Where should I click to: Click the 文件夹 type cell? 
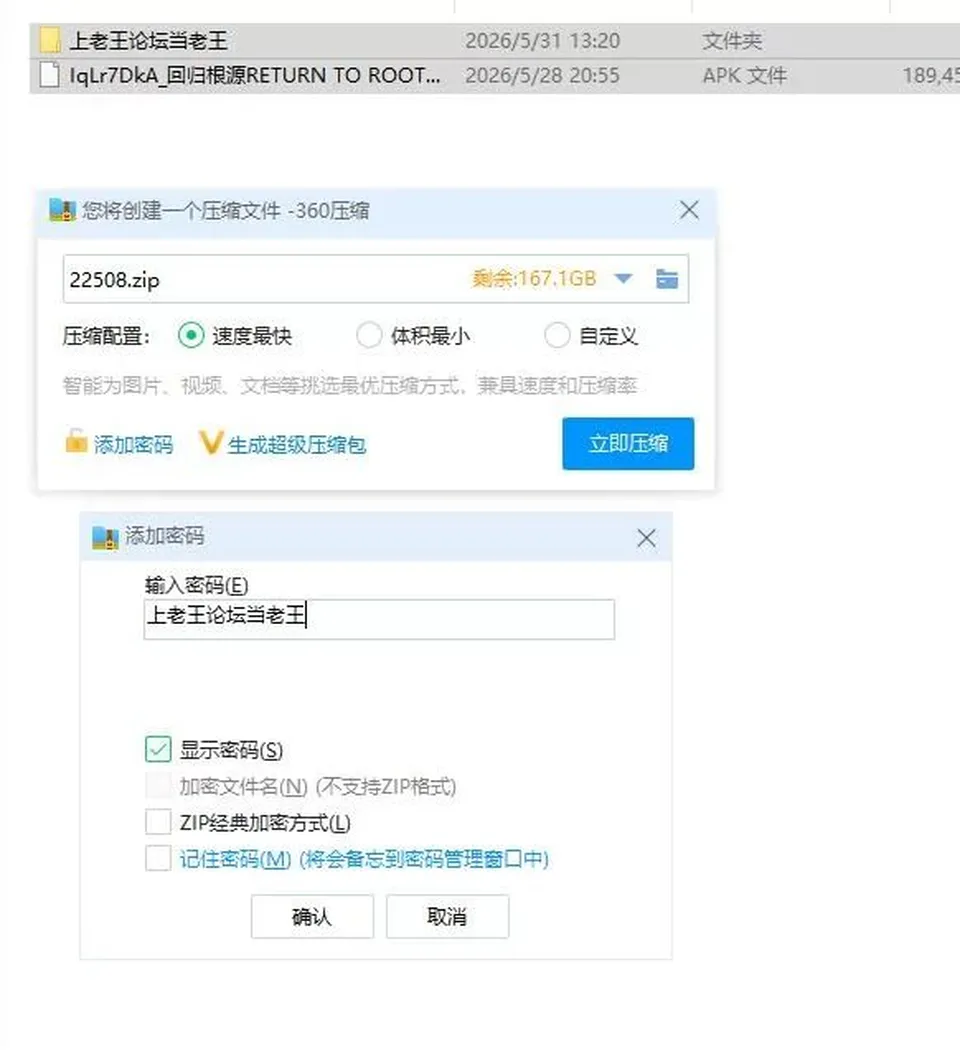(732, 41)
